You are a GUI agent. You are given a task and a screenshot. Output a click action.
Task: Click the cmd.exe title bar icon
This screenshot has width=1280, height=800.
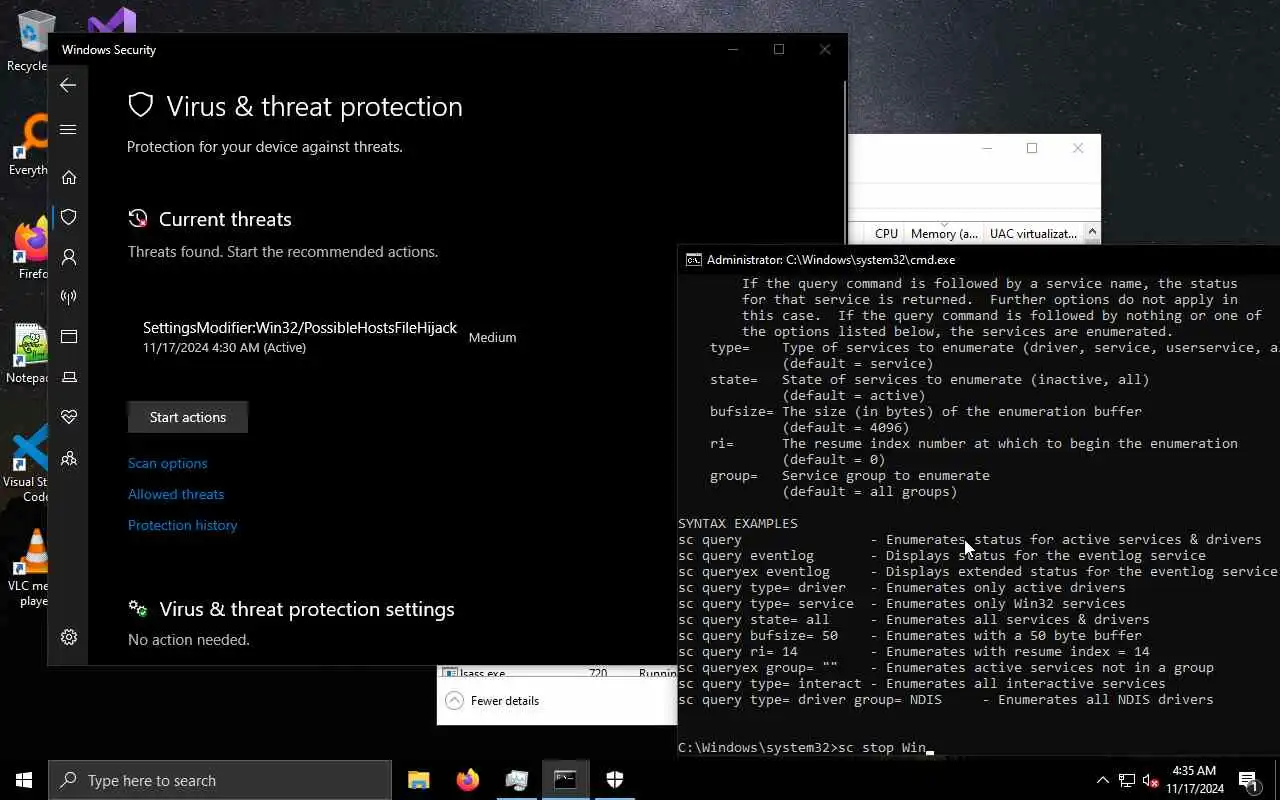693,260
